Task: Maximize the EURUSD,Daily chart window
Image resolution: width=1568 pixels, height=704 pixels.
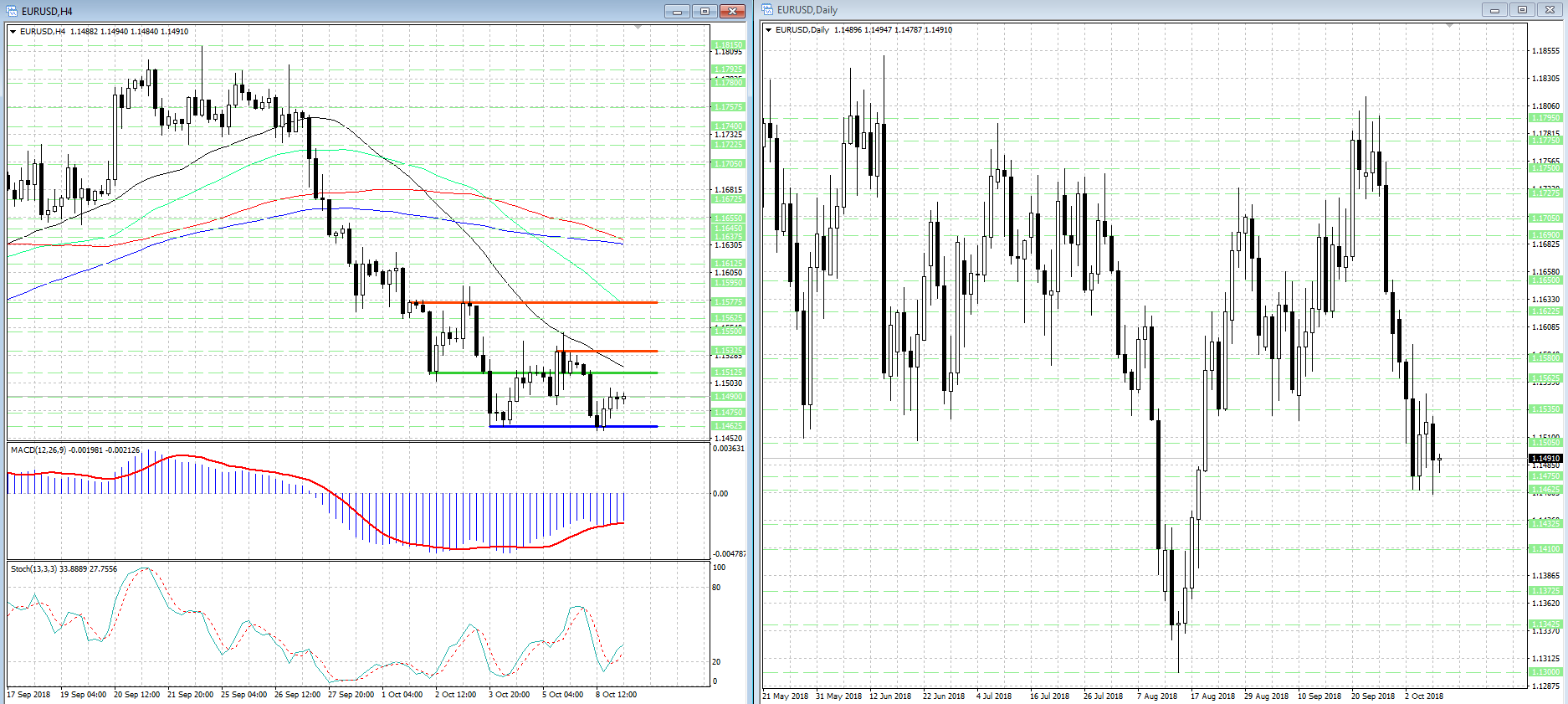Action: pos(1522,9)
